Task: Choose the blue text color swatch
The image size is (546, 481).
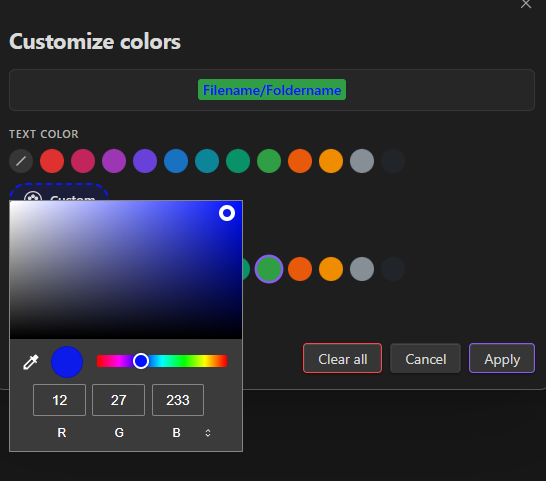Action: [x=176, y=161]
